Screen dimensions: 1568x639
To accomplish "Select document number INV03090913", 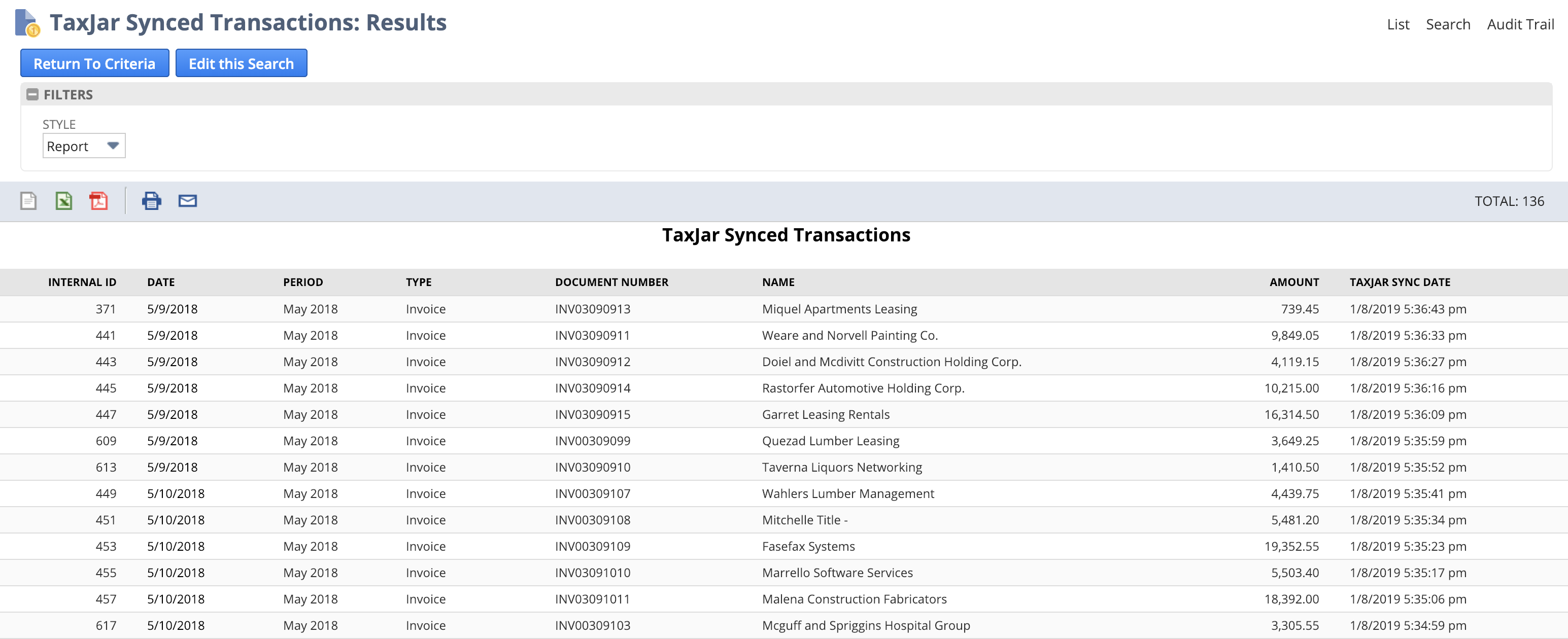I will [593, 309].
